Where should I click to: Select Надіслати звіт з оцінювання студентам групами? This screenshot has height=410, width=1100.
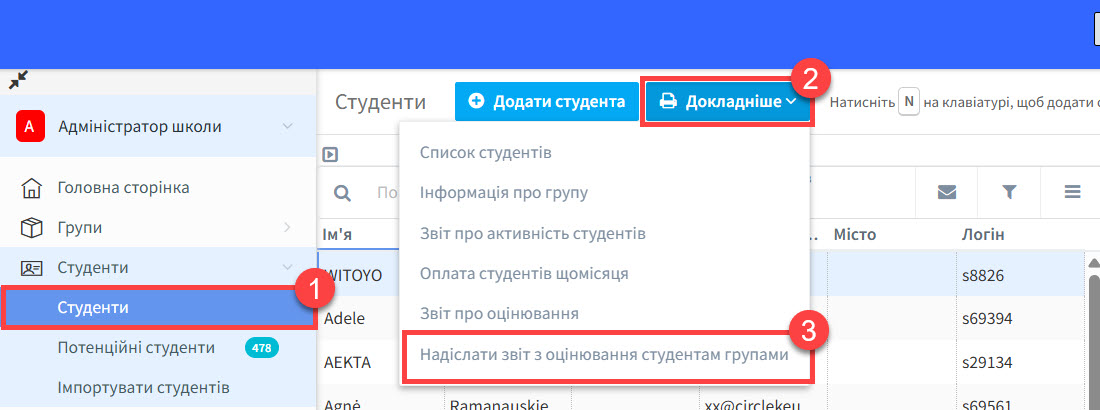point(604,355)
